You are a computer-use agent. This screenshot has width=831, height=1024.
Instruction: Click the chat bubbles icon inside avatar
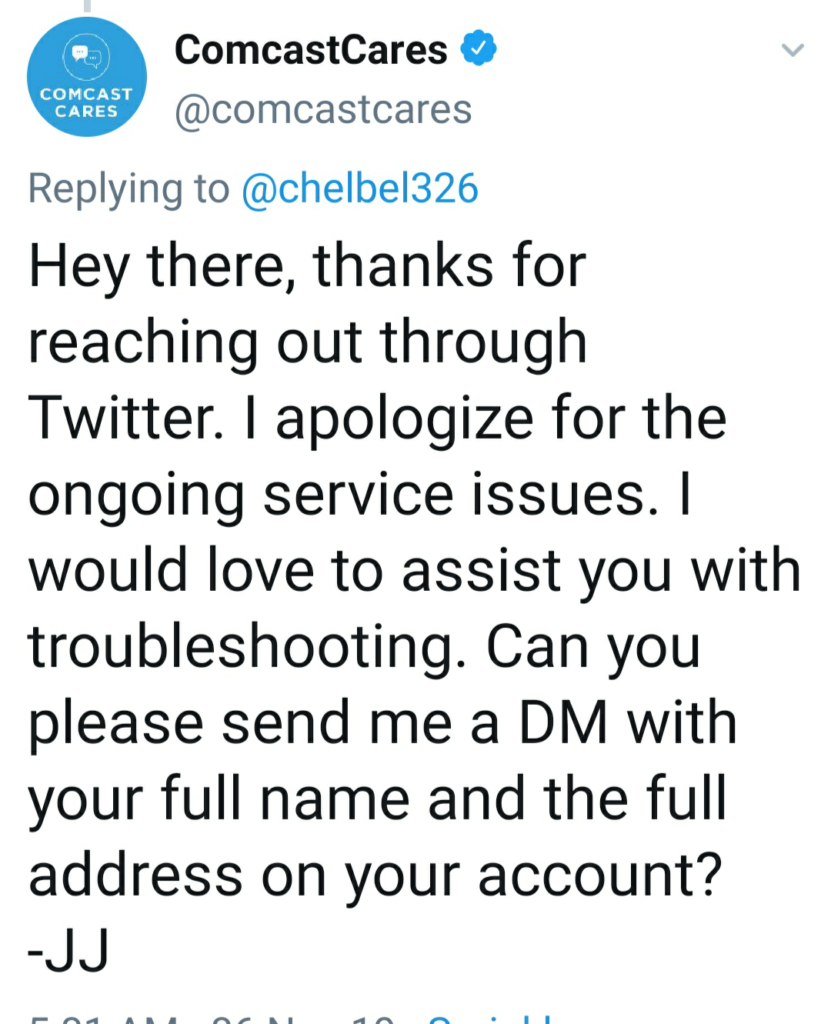pos(86,56)
